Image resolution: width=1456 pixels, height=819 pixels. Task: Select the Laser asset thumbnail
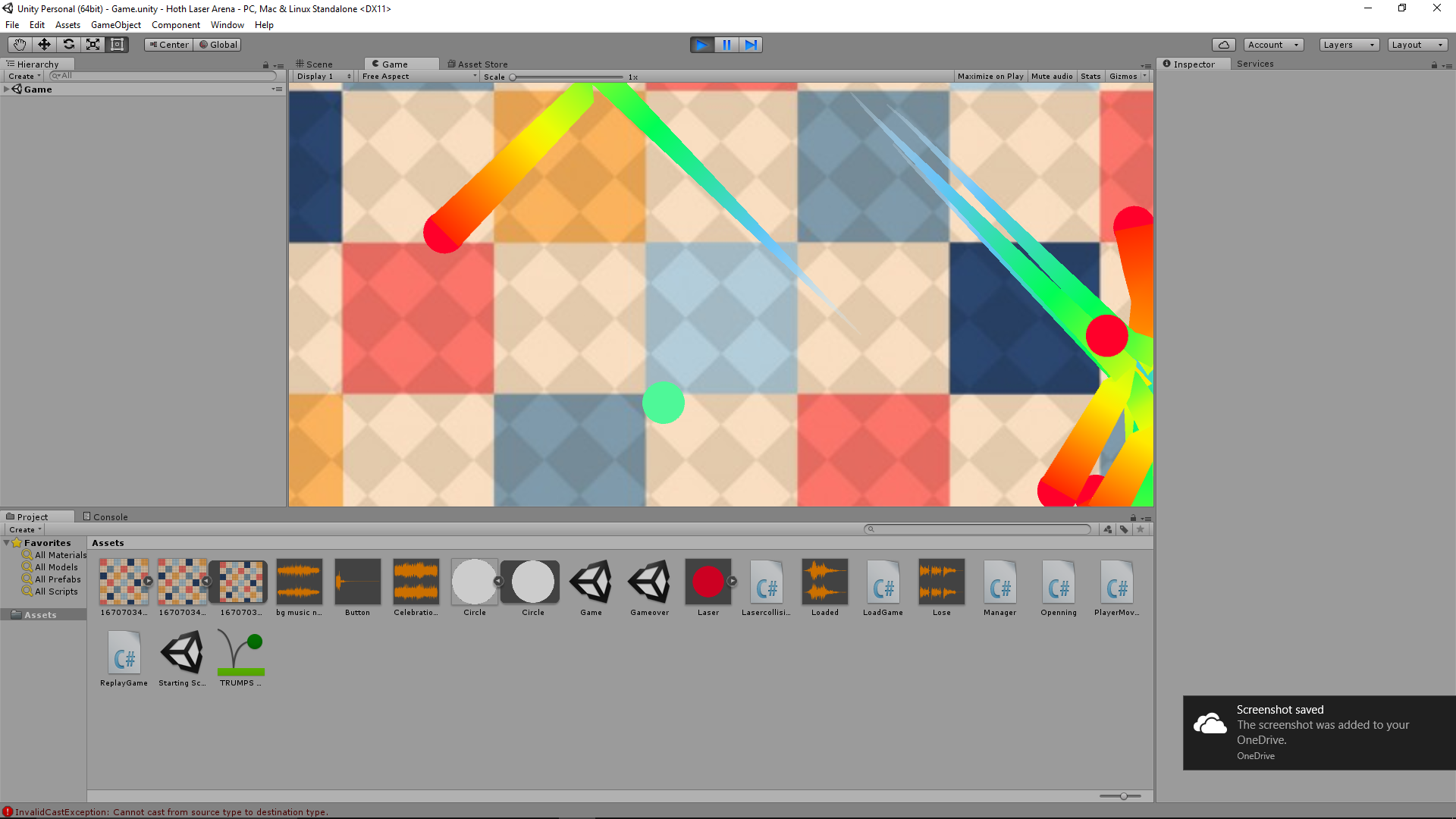[x=708, y=582]
